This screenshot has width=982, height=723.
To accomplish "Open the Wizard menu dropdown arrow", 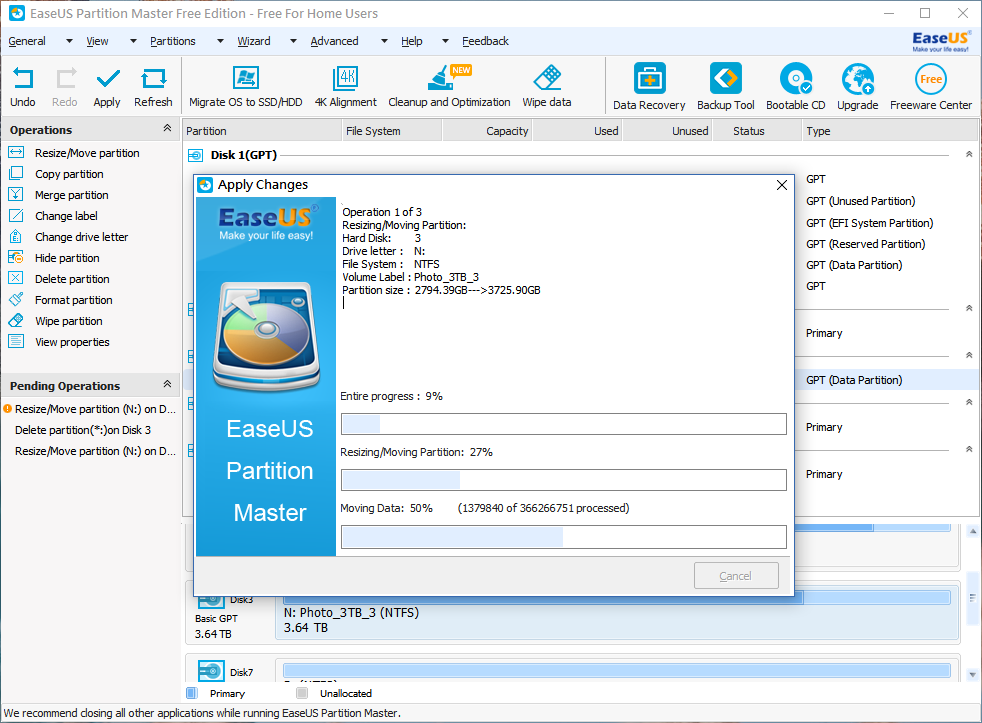I will tap(293, 41).
